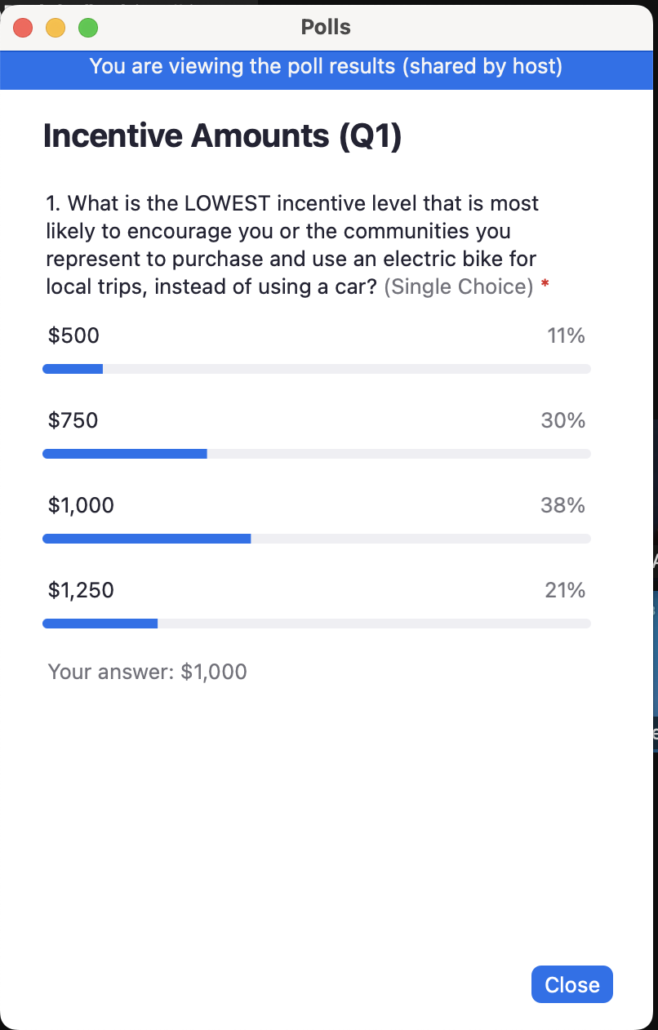Click the green zoom window control
The image size is (658, 1030).
tap(88, 27)
